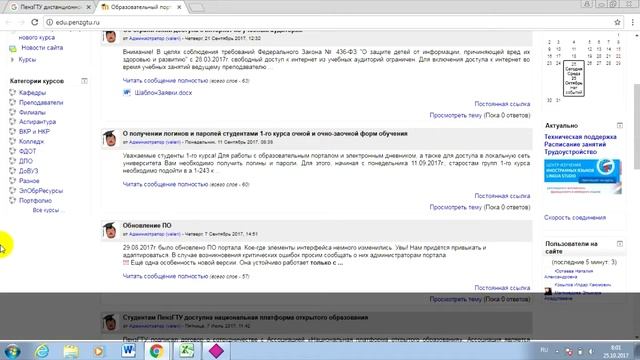Switch to Google Chrome in the taskbar
This screenshot has height=360, width=640.
point(156,351)
